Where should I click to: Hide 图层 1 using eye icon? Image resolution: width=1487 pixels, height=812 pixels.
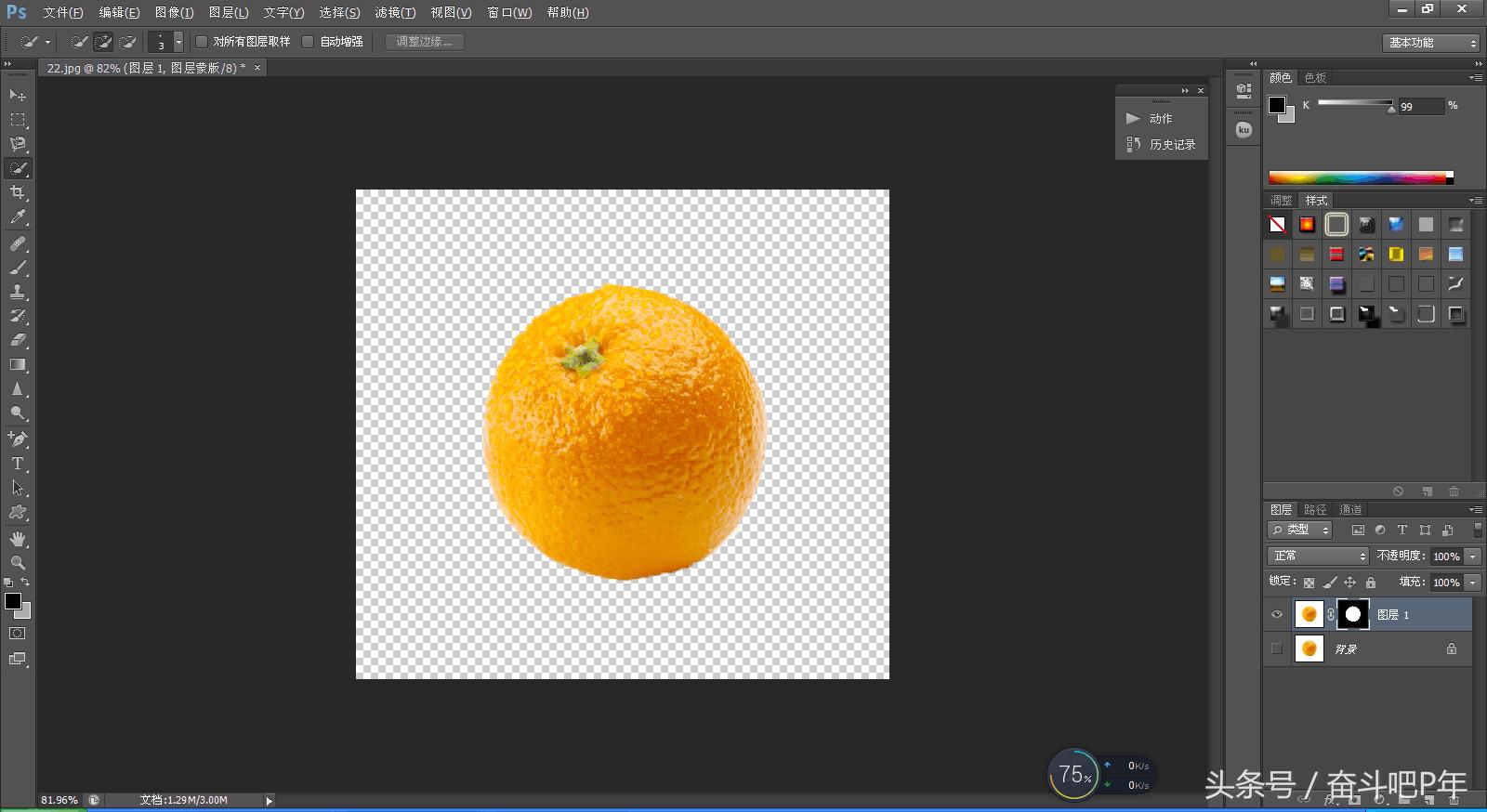pyautogui.click(x=1277, y=614)
